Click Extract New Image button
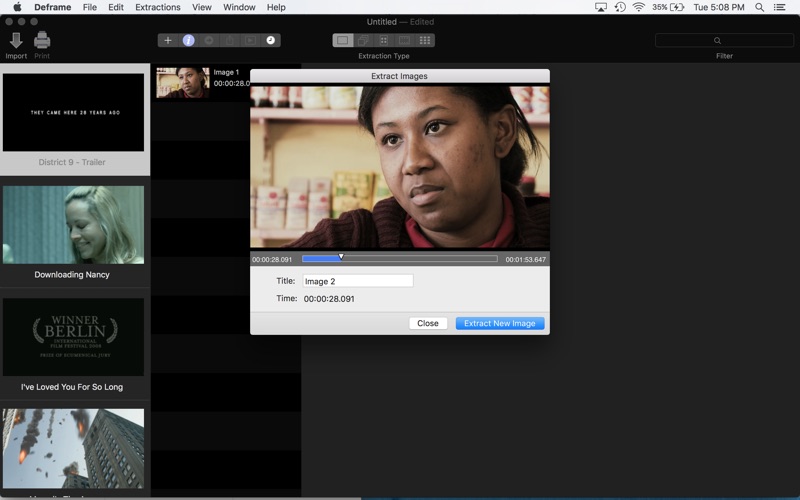 (500, 323)
